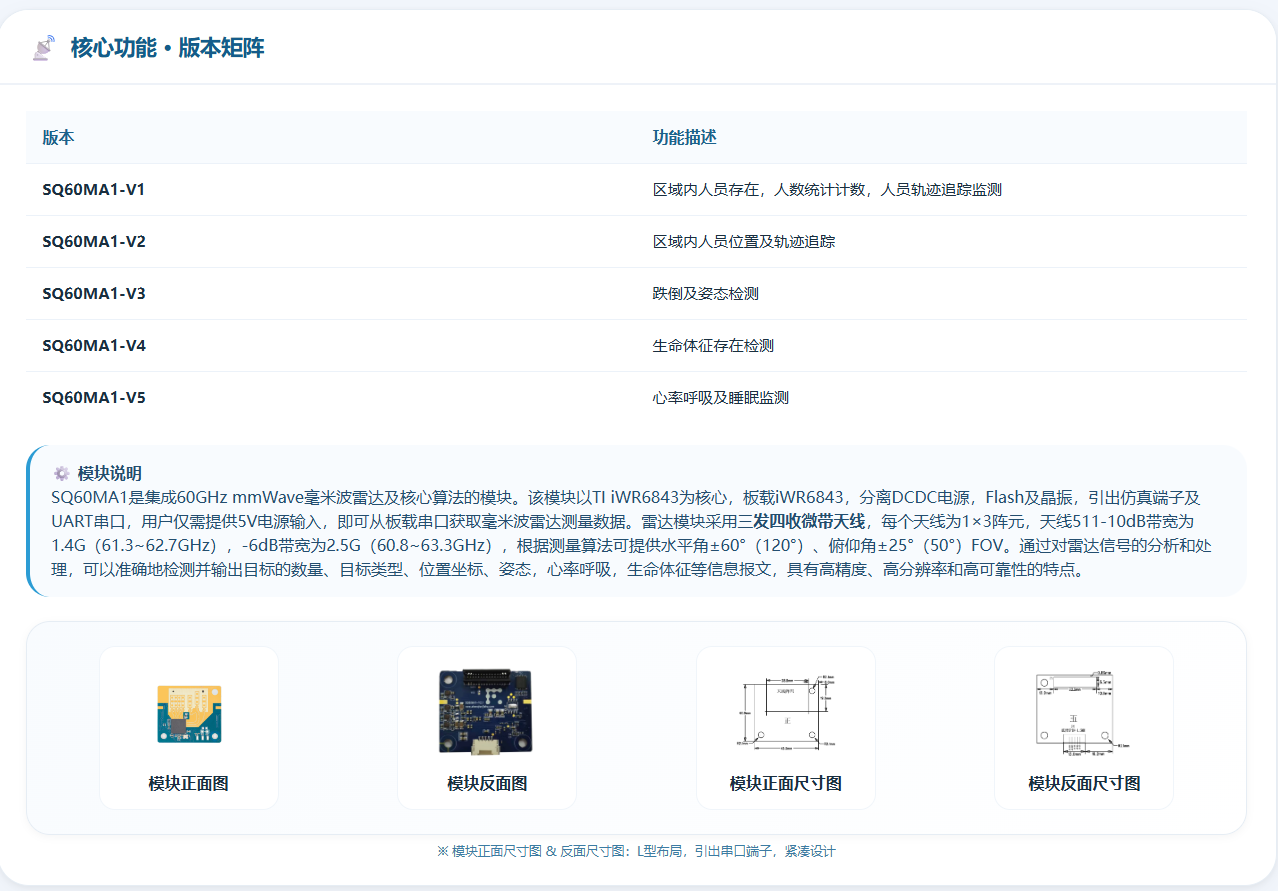The height and width of the screenshot is (891, 1278).
Task: Click the satellite dish icon in header
Action: point(44,48)
